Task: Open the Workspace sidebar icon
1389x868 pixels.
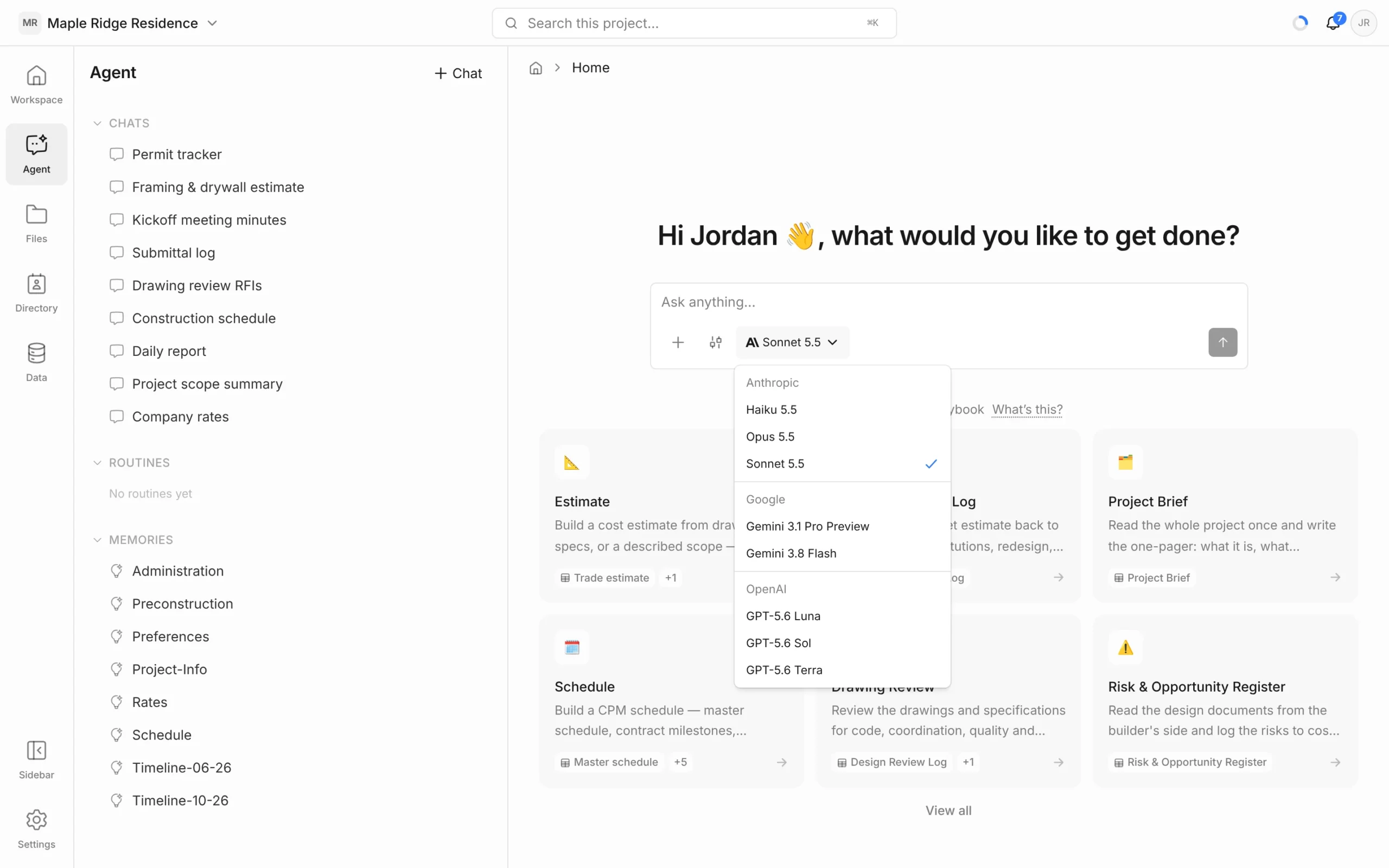Action: coord(36,85)
